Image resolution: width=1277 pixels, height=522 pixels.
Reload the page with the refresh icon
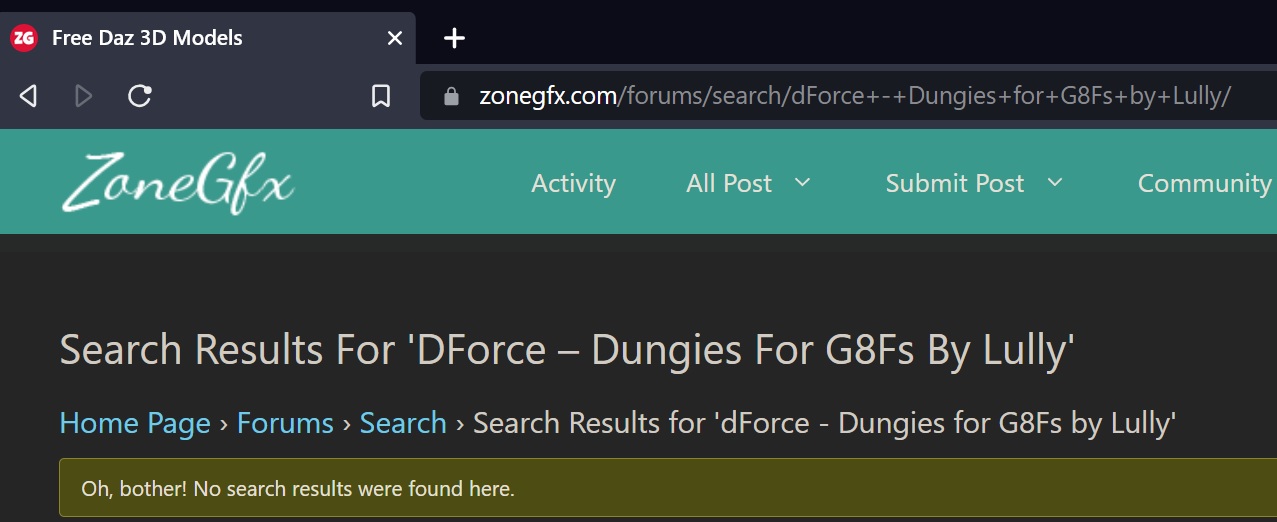pyautogui.click(x=140, y=96)
